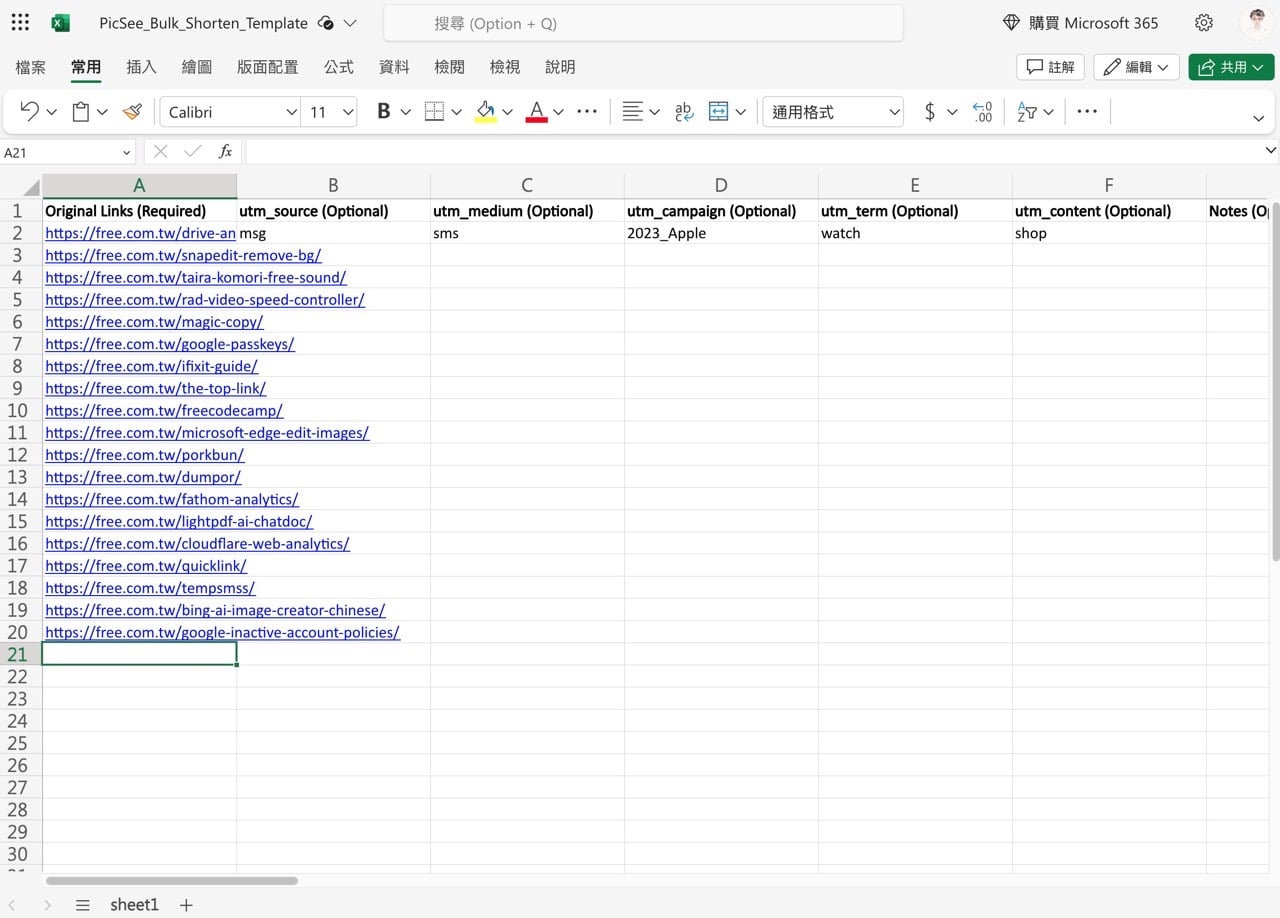This screenshot has width=1280, height=918.
Task: Click the cloud save status icon
Action: point(325,23)
